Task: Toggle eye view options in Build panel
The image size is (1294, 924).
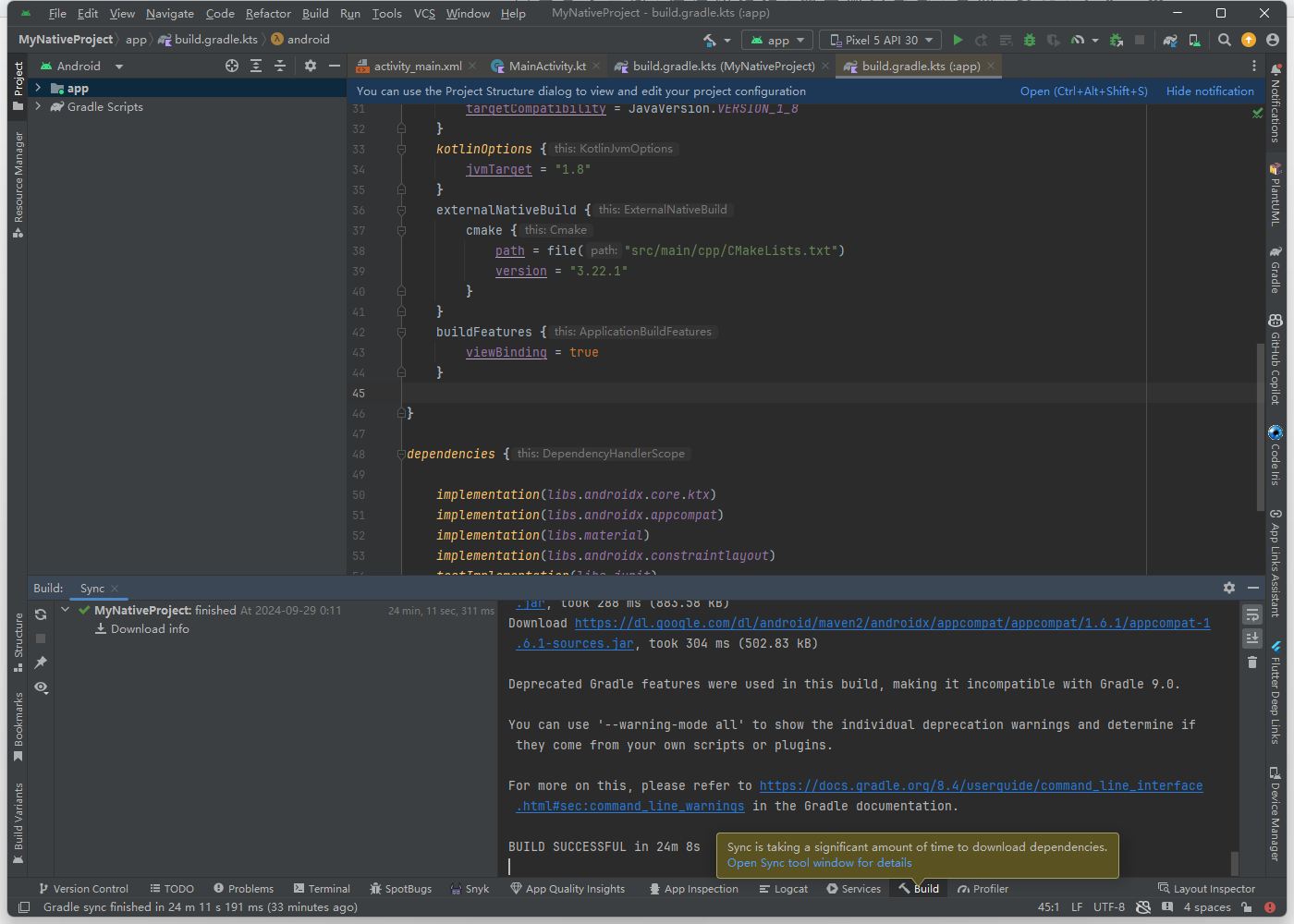Action: click(41, 687)
